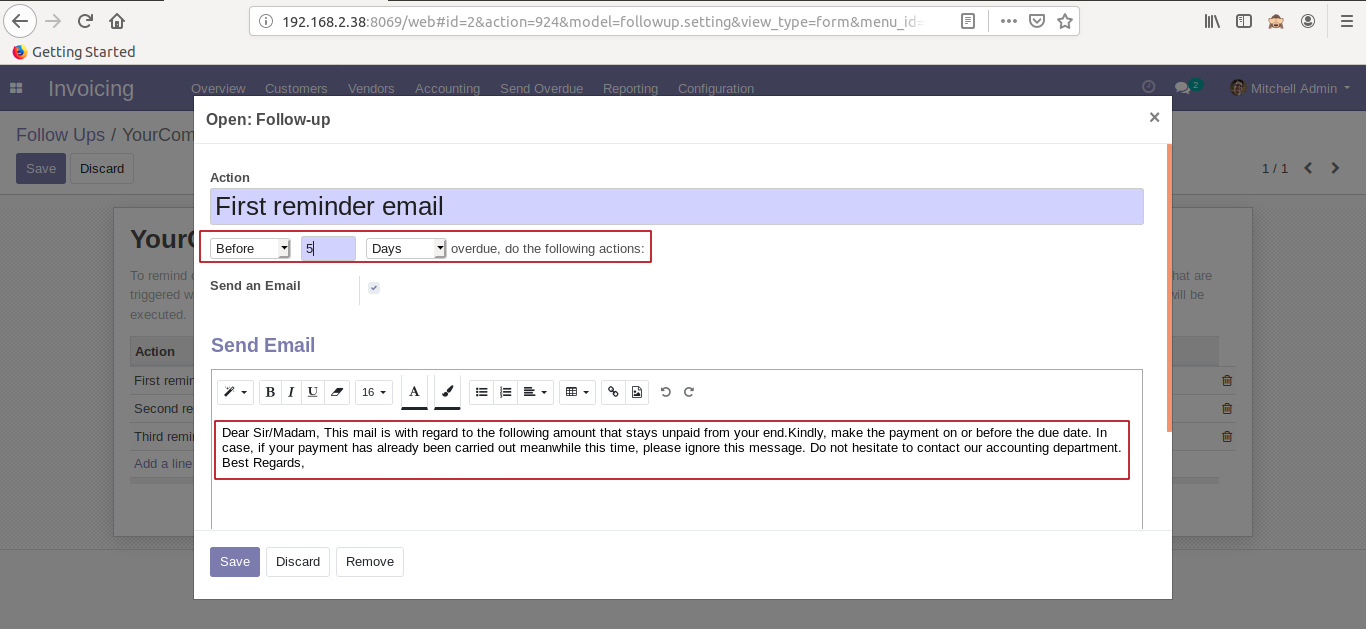This screenshot has width=1366, height=629.
Task: Insert an ordered numbered list
Action: tap(505, 392)
